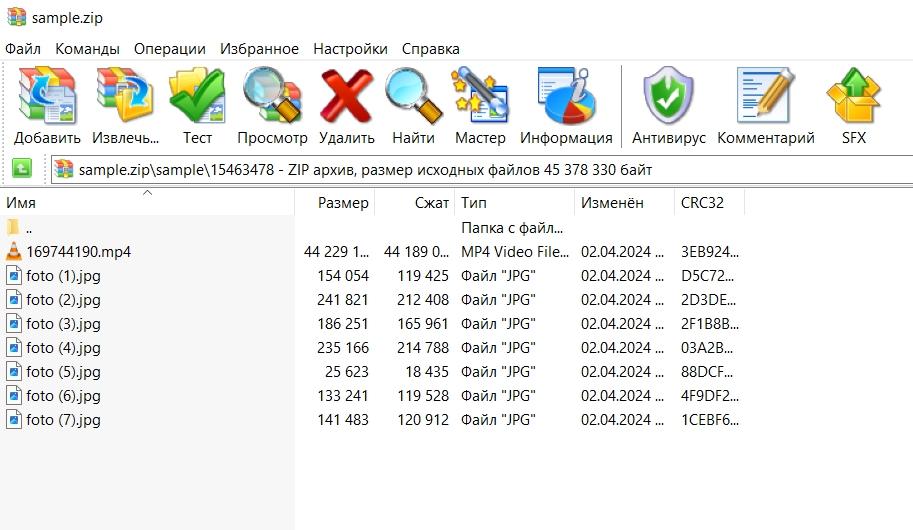
Task: Open the Просмотр (View) tool
Action: click(x=272, y=97)
